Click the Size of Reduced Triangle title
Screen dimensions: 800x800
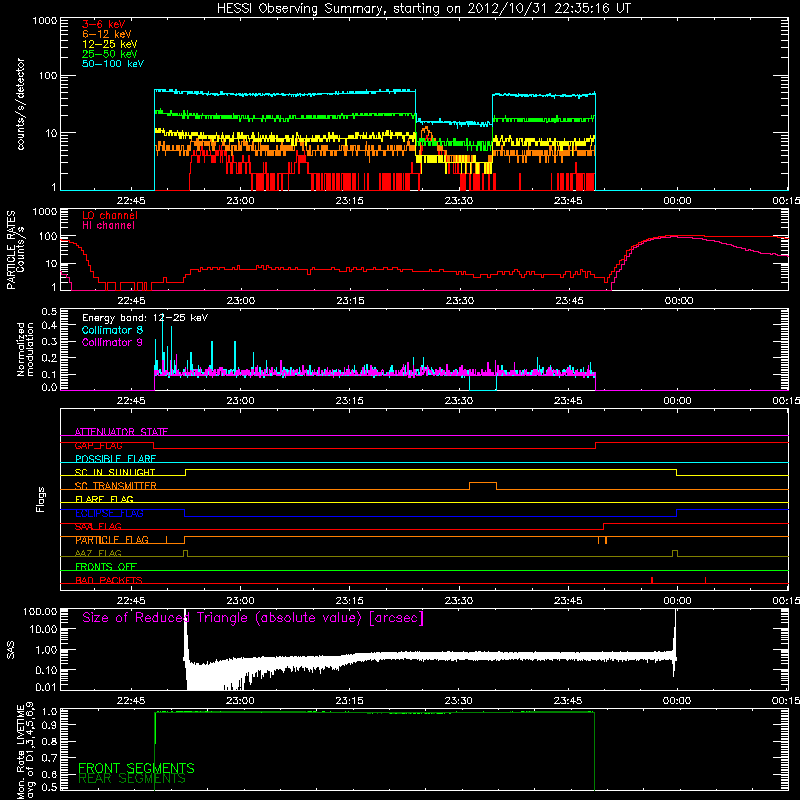pyautogui.click(x=253, y=618)
